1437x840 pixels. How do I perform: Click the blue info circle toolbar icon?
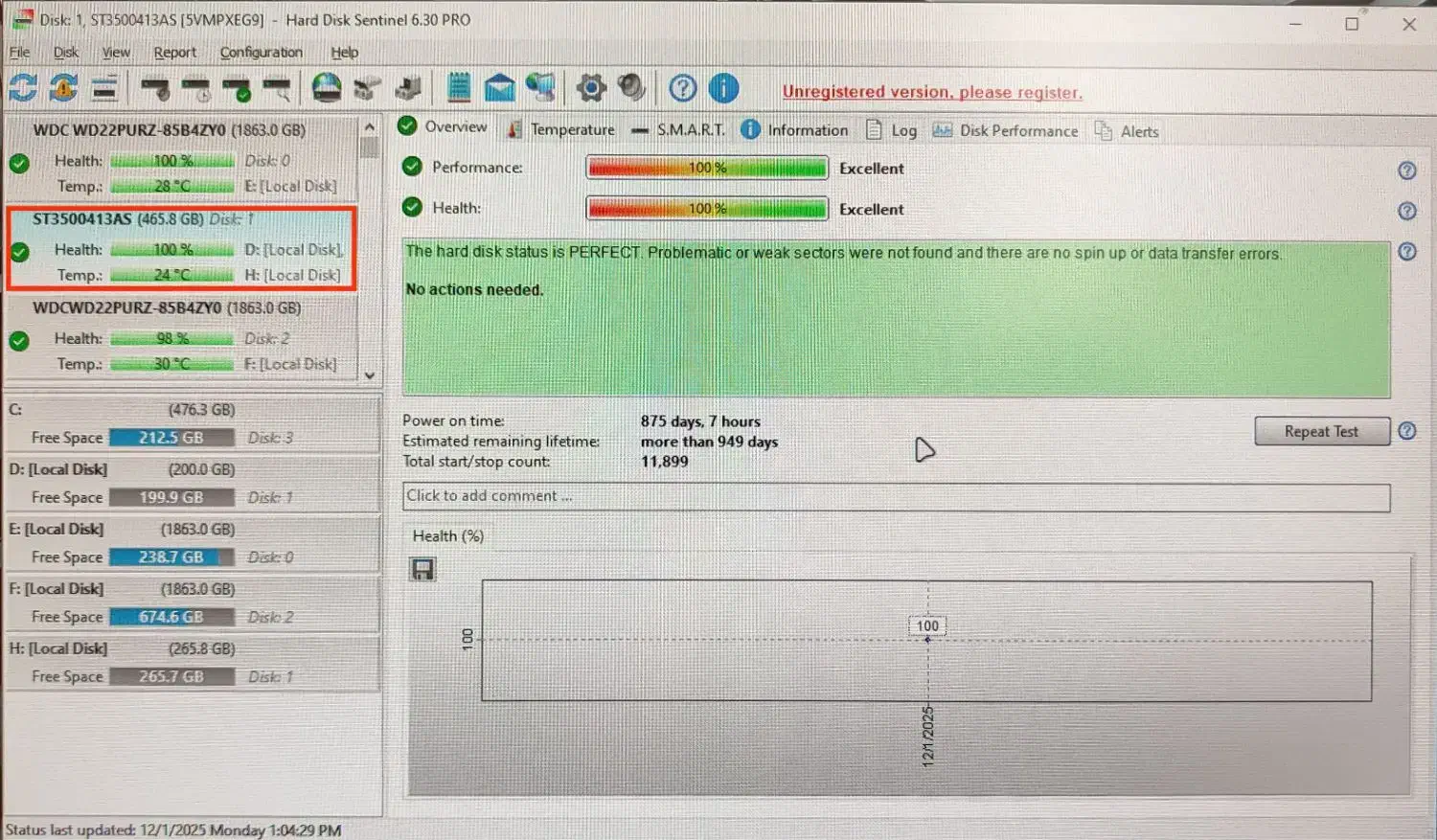pyautogui.click(x=723, y=89)
